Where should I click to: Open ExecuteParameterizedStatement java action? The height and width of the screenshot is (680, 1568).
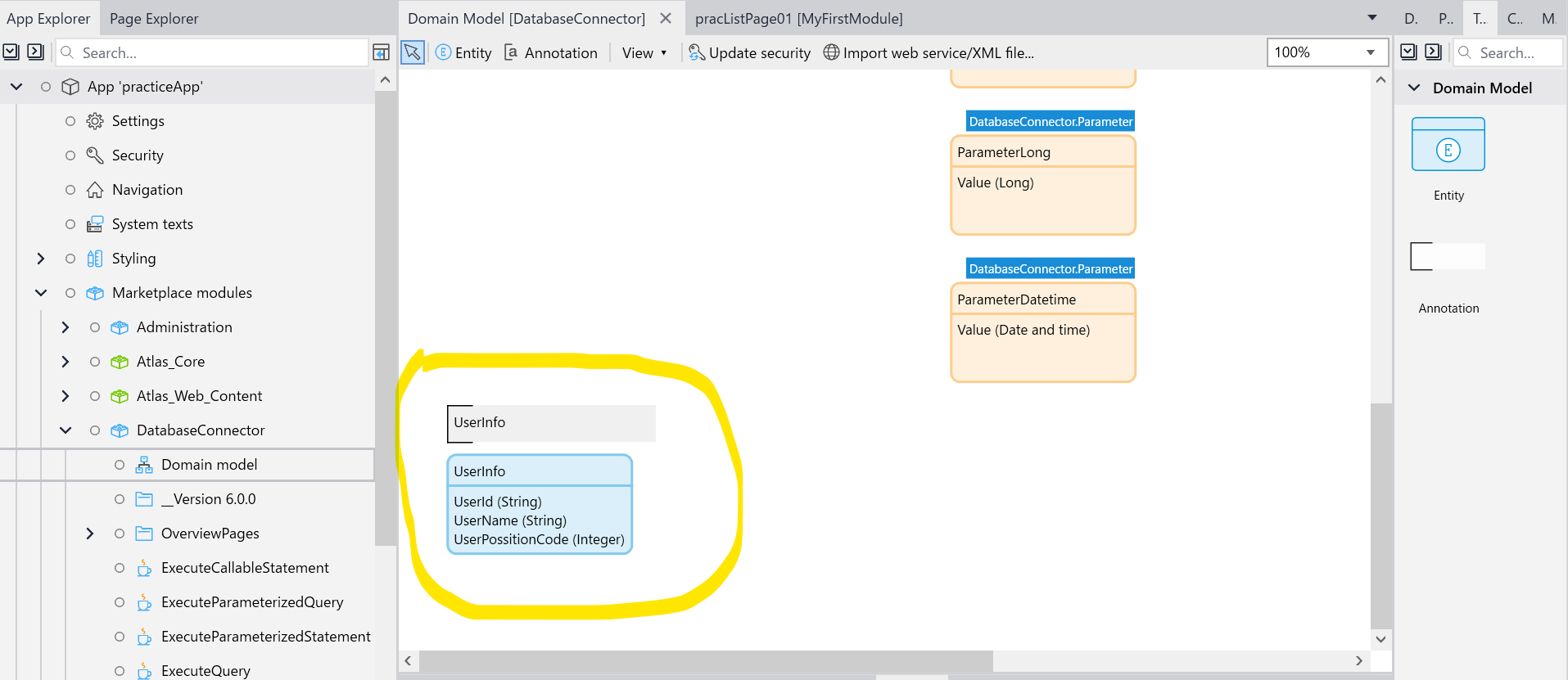tap(266, 637)
